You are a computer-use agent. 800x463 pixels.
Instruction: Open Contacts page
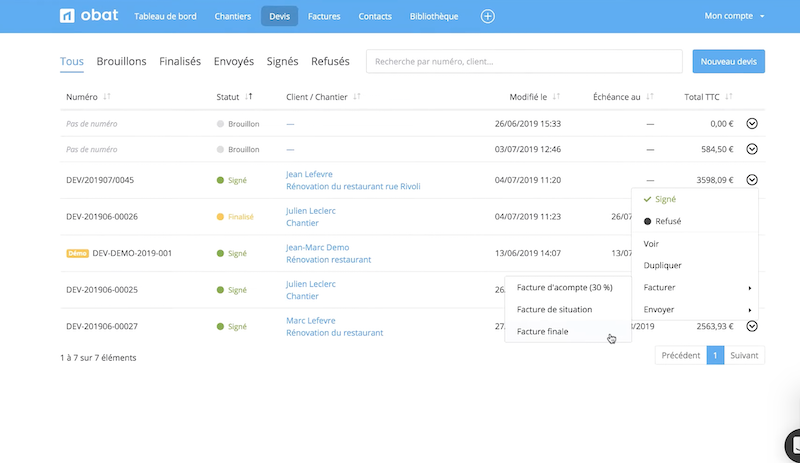click(x=375, y=16)
